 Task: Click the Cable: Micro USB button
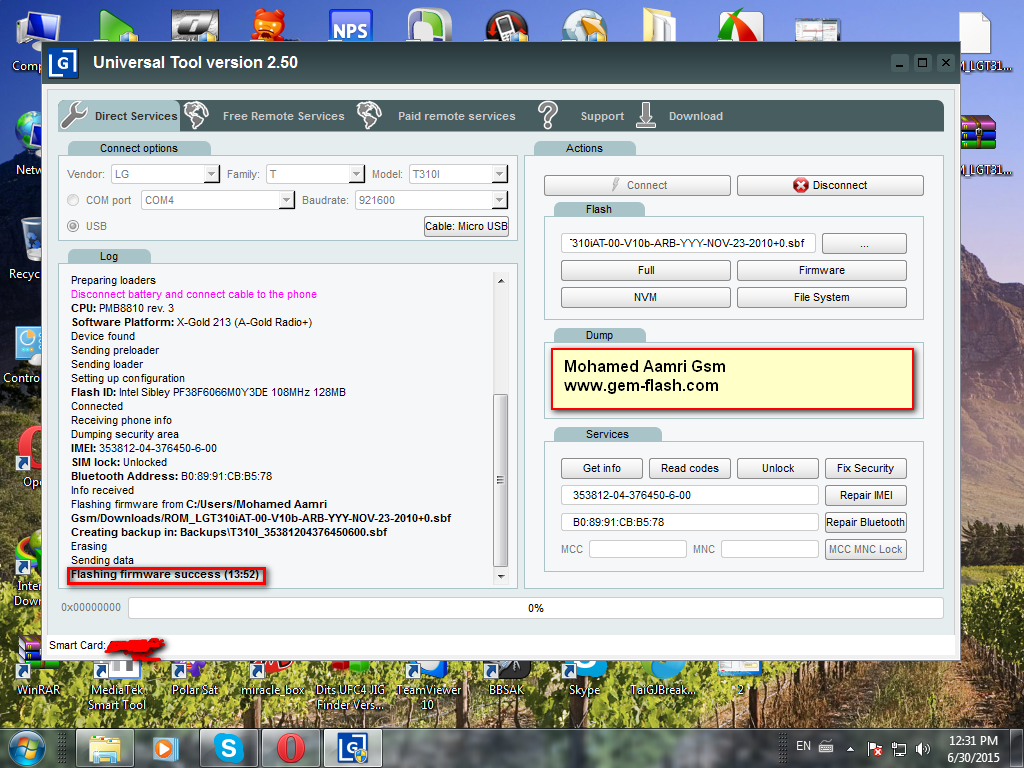tap(466, 226)
